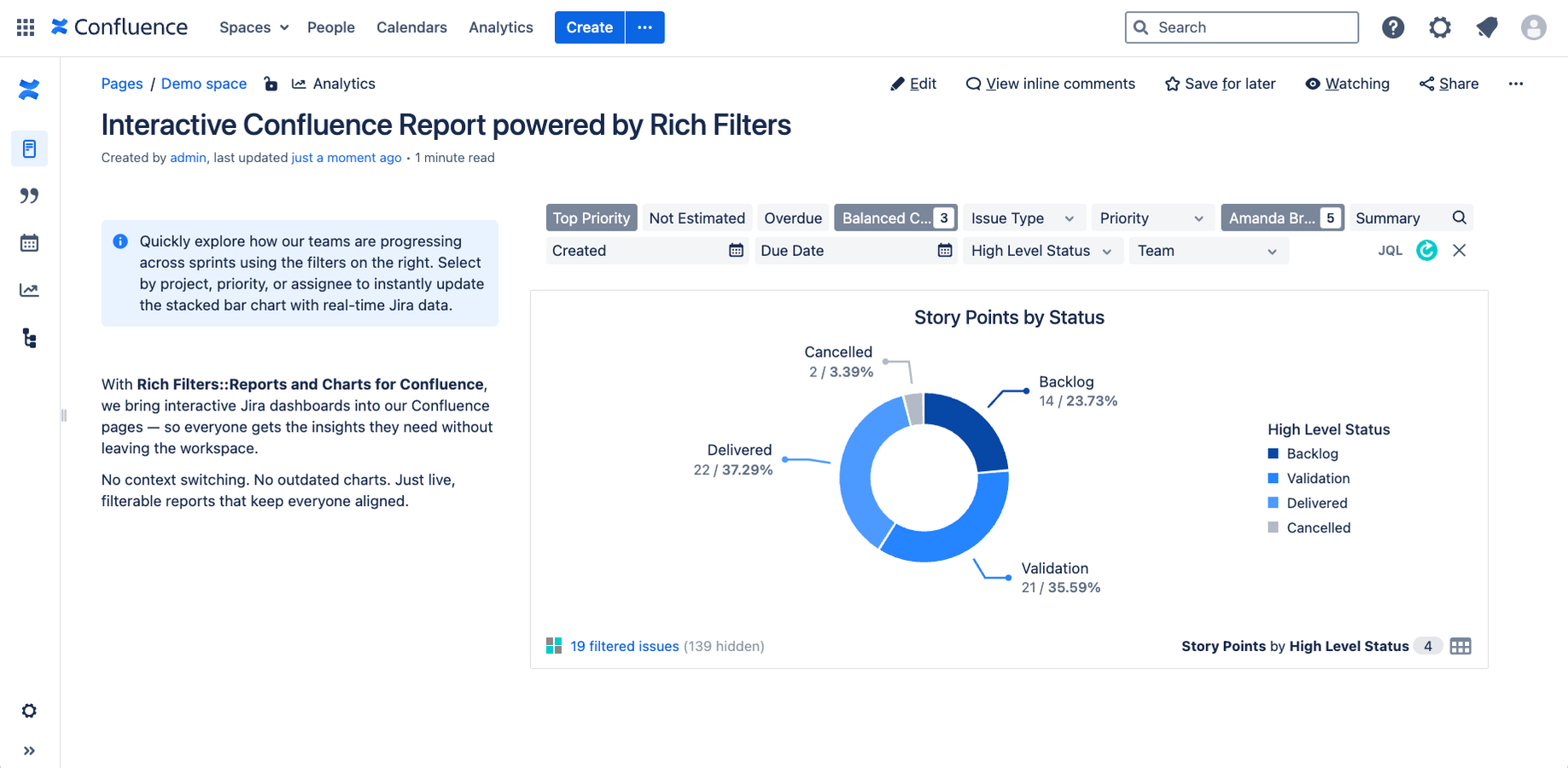Open space settings gear in sidebar

coord(29,711)
